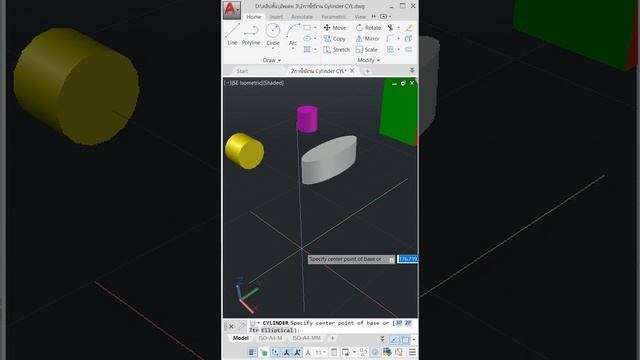Toggle pencil icon beside layout tabs
This screenshot has width=640, height=360.
(x=394, y=339)
